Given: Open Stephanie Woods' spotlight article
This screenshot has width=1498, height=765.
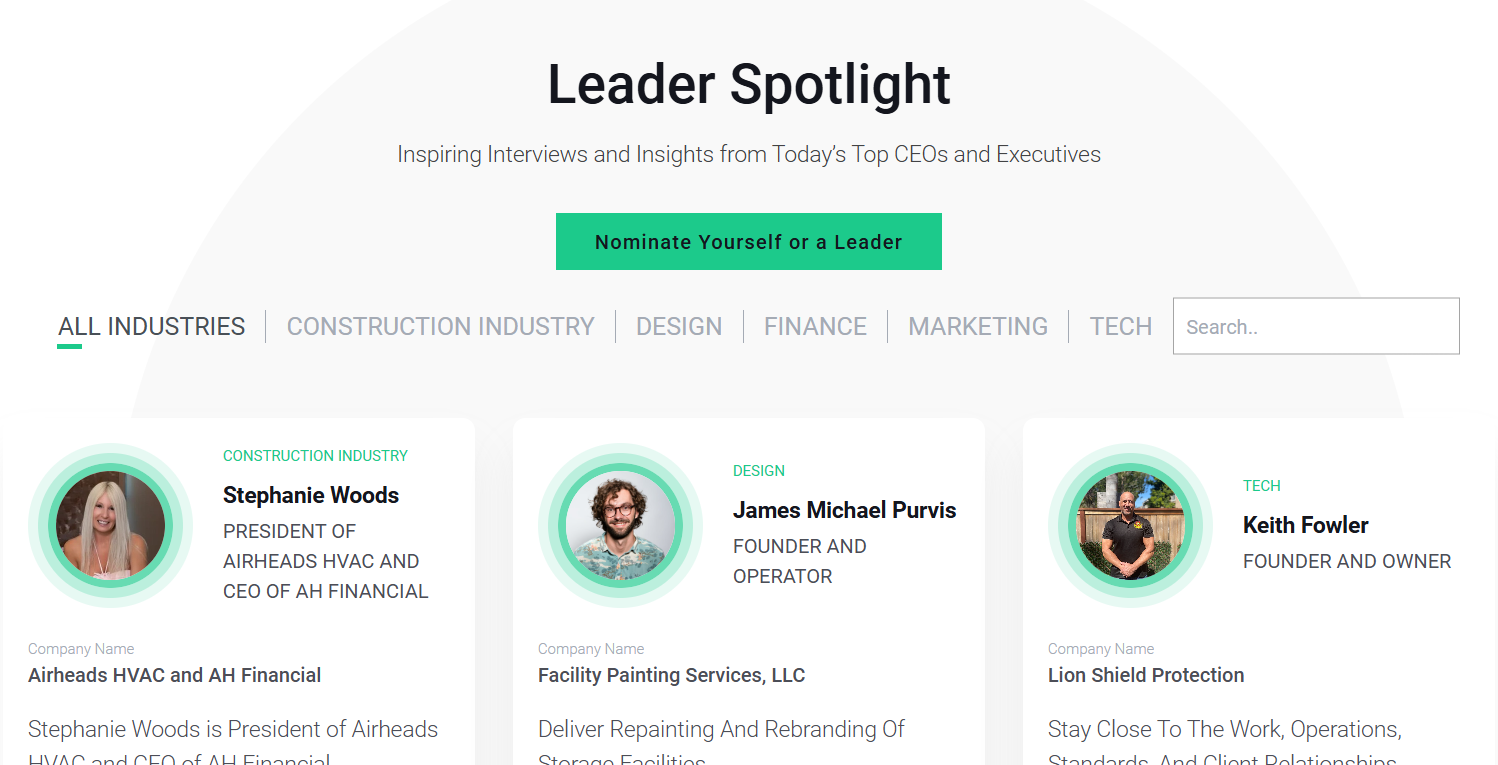Looking at the screenshot, I should coord(310,495).
